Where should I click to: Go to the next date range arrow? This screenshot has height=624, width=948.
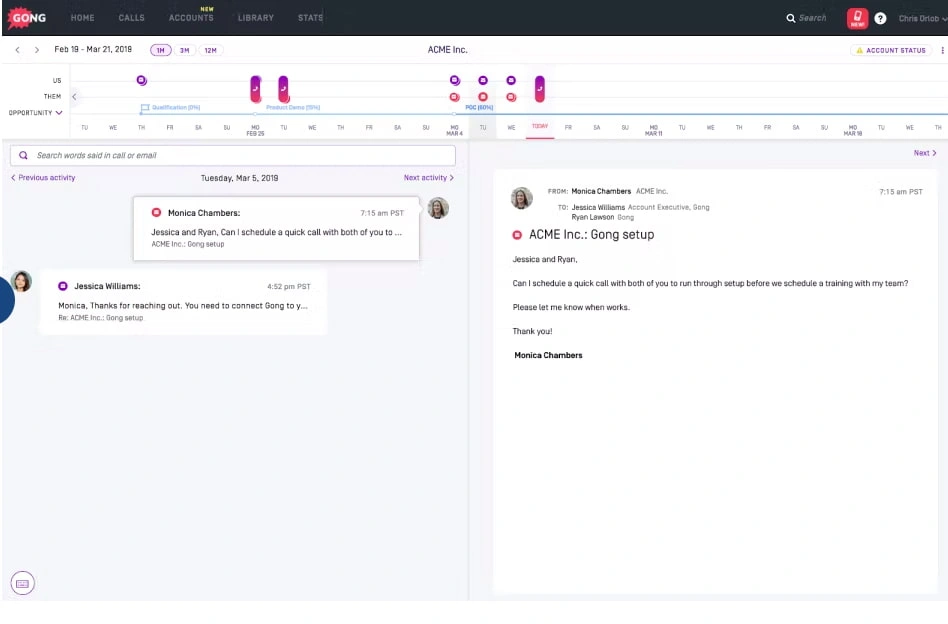click(37, 50)
